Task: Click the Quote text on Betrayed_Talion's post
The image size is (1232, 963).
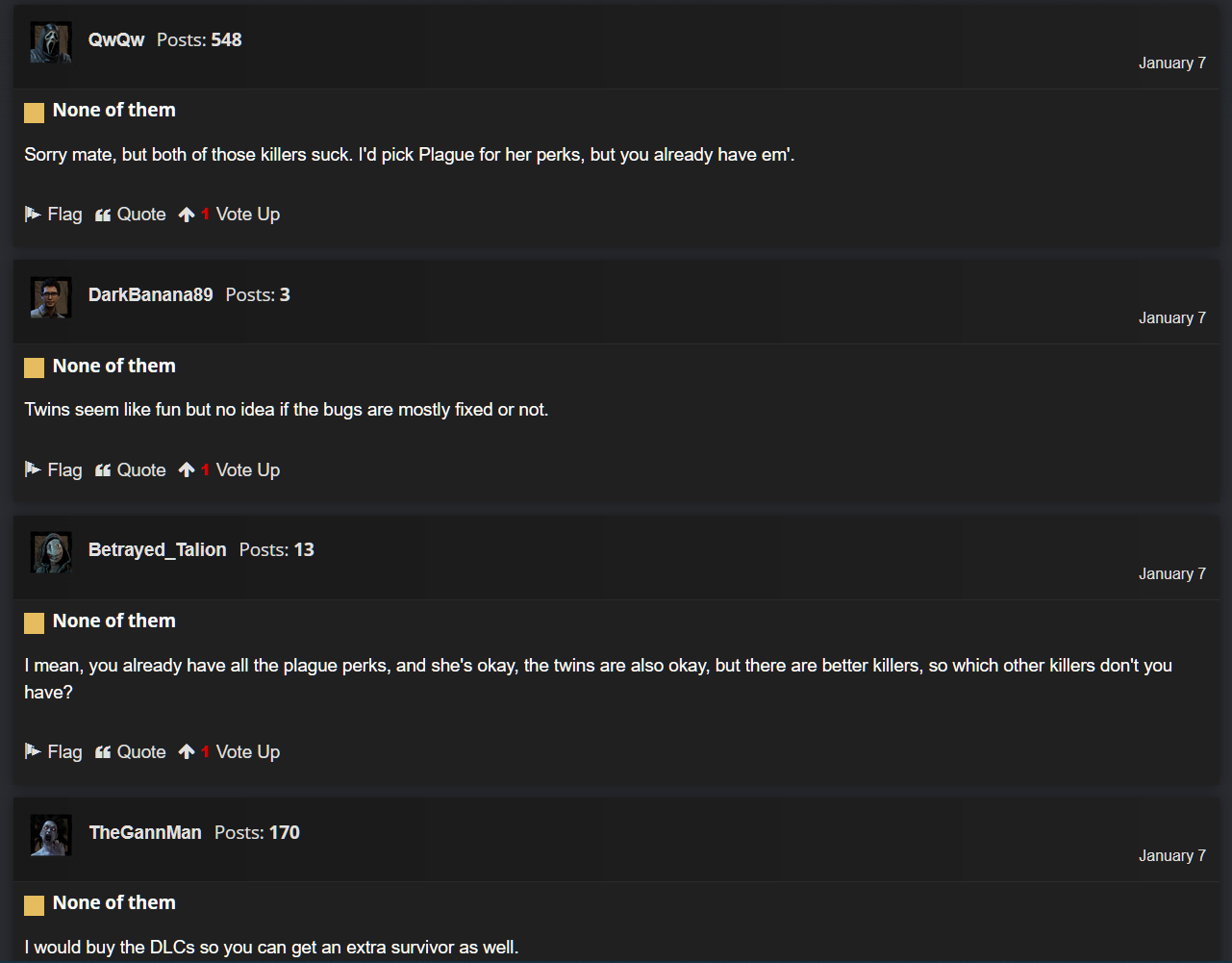Action: pos(141,752)
